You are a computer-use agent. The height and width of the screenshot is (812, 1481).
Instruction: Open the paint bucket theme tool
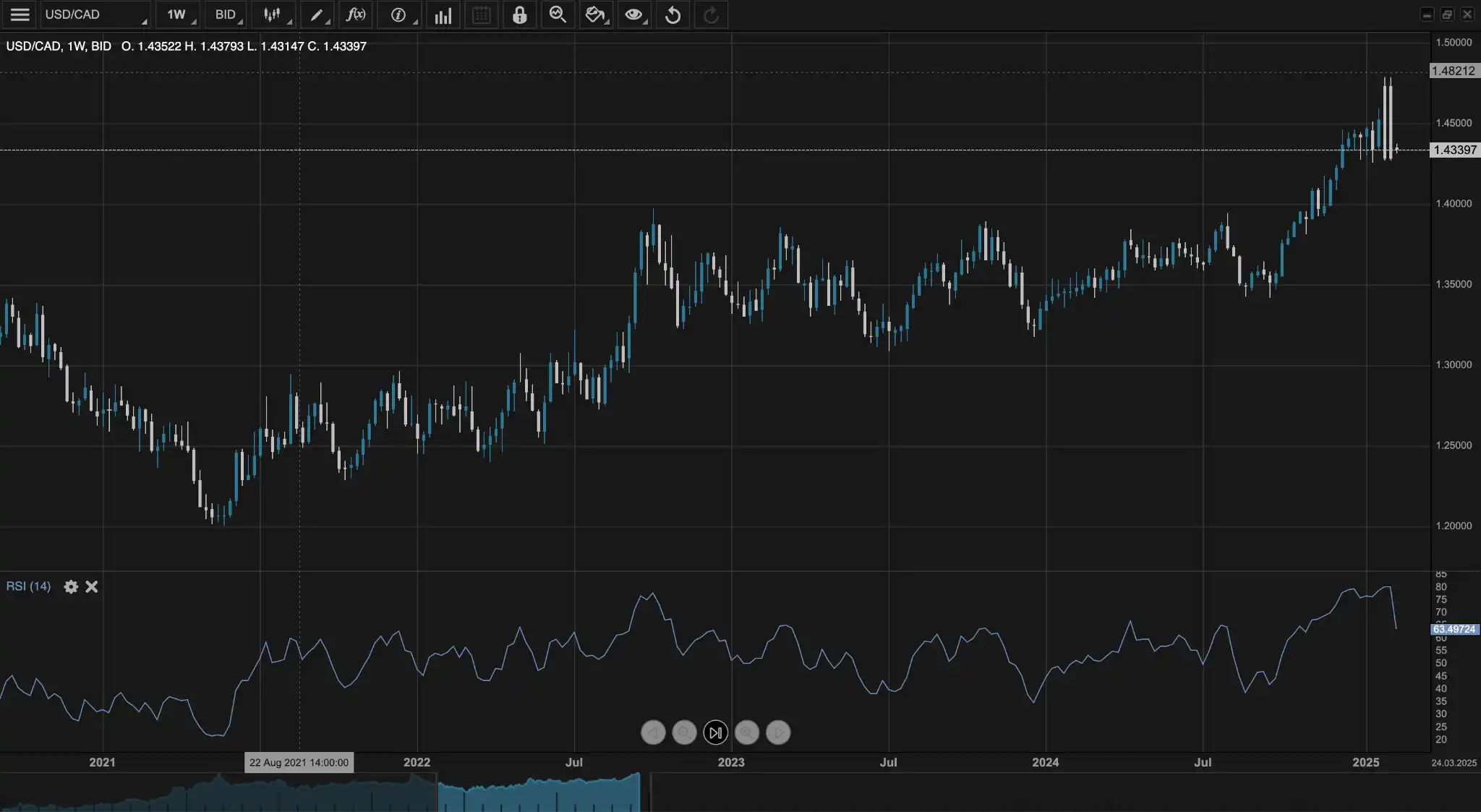click(595, 14)
